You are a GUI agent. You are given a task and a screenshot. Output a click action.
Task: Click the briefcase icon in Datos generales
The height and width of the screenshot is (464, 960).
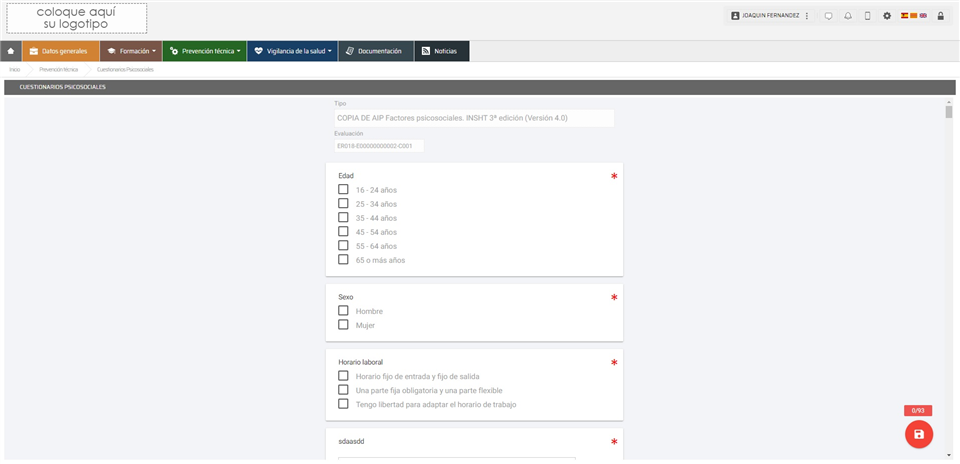(34, 51)
